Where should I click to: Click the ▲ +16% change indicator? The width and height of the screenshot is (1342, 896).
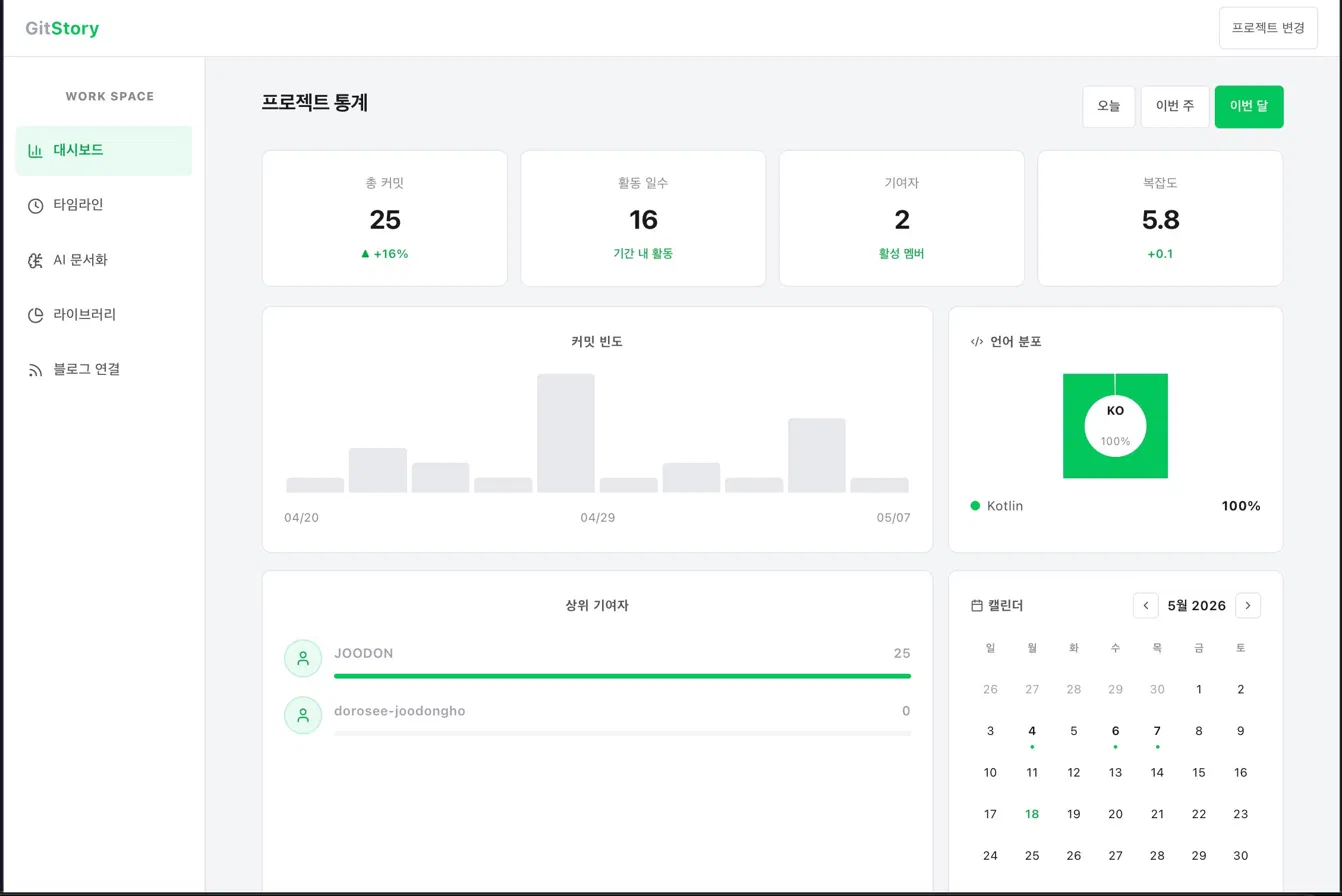pos(385,254)
